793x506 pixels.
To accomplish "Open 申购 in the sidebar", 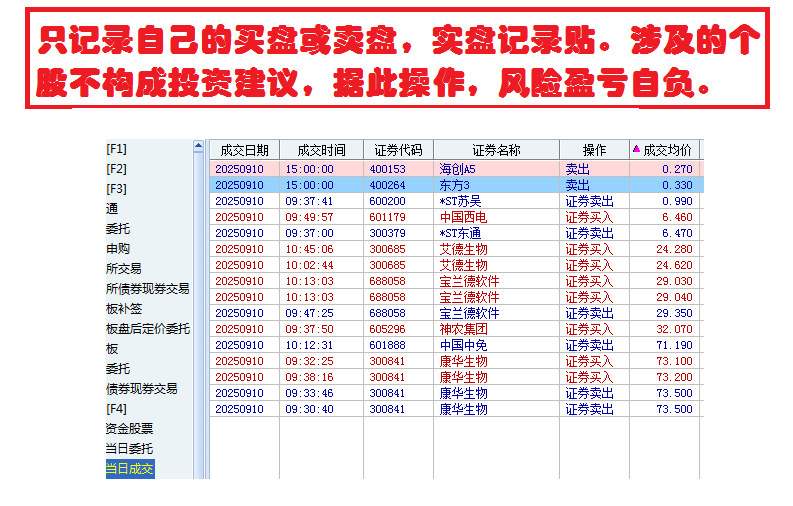I will pos(118,249).
